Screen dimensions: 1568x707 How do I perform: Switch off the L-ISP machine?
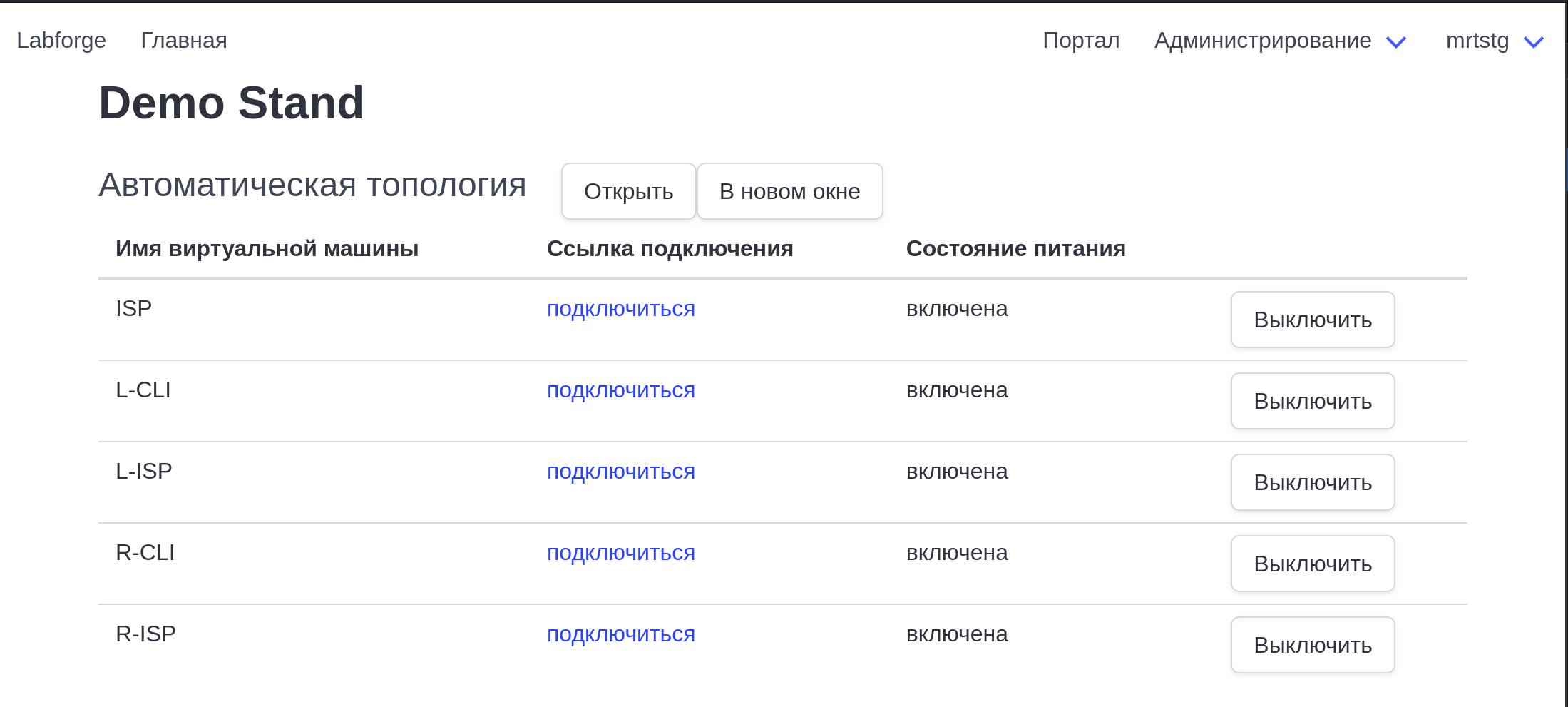click(x=1312, y=482)
